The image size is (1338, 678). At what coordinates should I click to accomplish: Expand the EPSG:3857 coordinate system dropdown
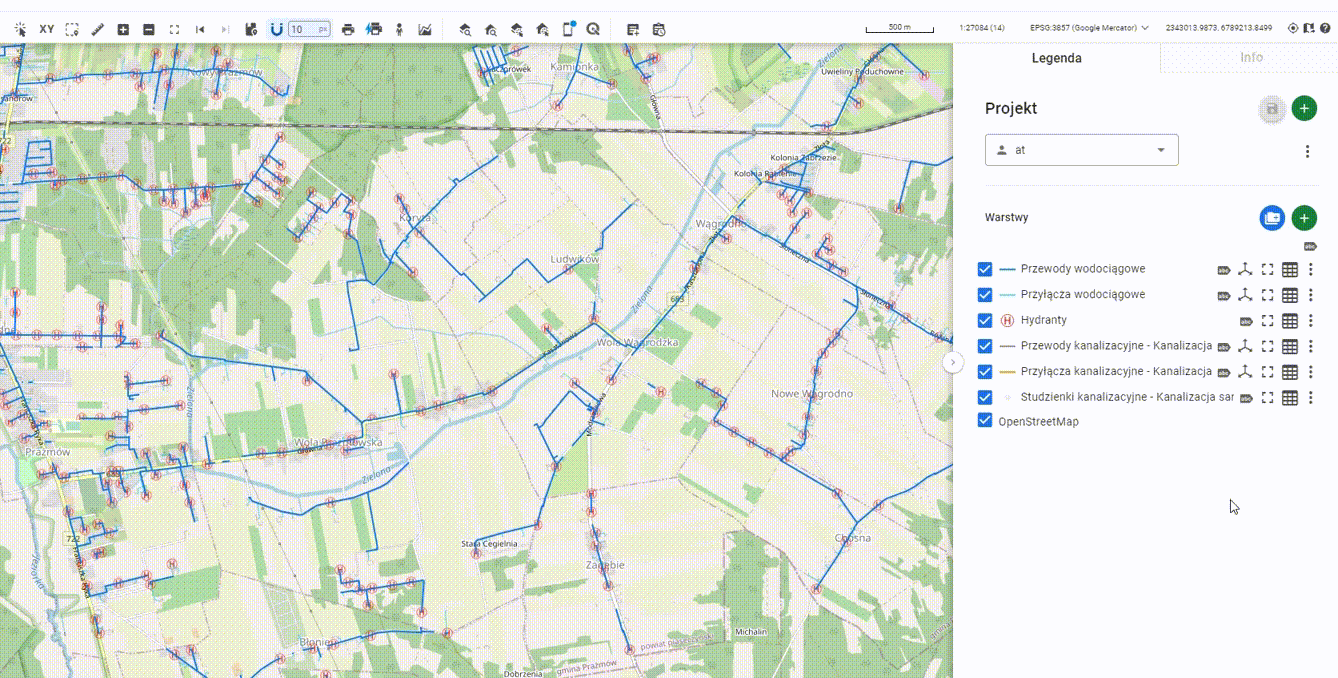[1089, 28]
